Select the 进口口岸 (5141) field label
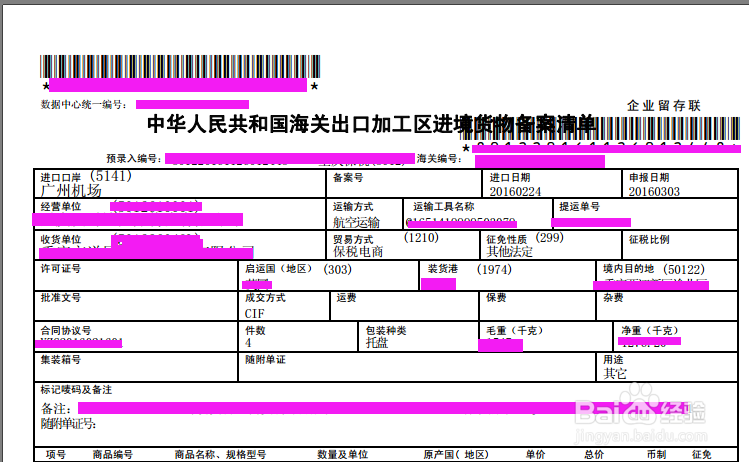The image size is (749, 462). [x=86, y=177]
